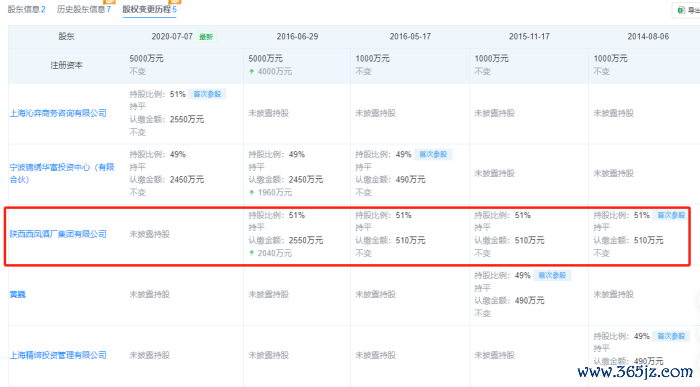Open 上海精缔投资管理有限公司 shareholder link
This screenshot has height=387, width=700.
coord(58,355)
